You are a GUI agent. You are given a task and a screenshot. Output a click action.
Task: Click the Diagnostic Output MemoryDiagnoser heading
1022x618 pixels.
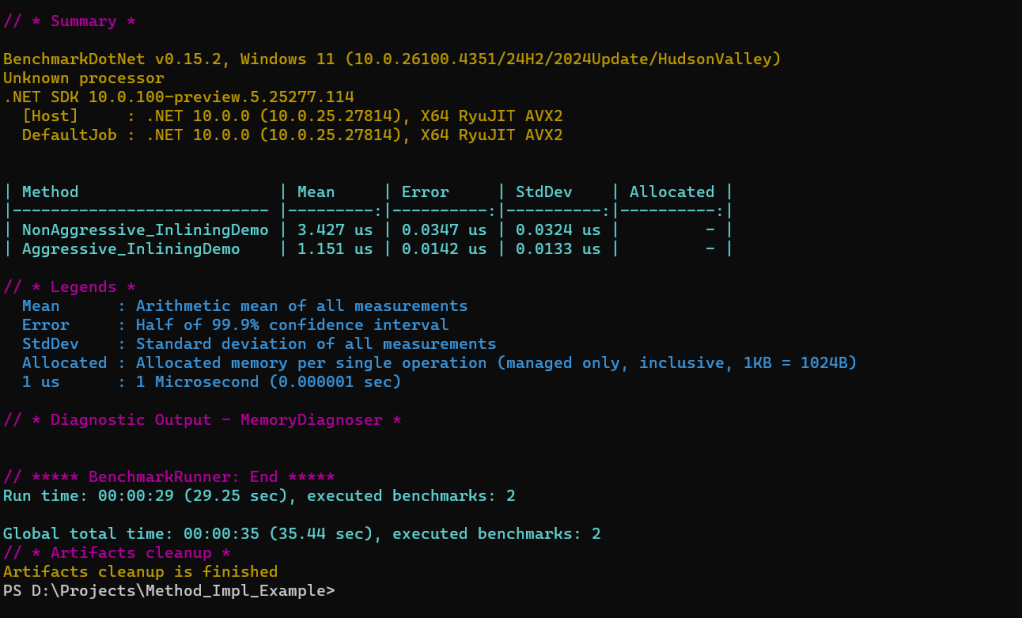click(202, 420)
